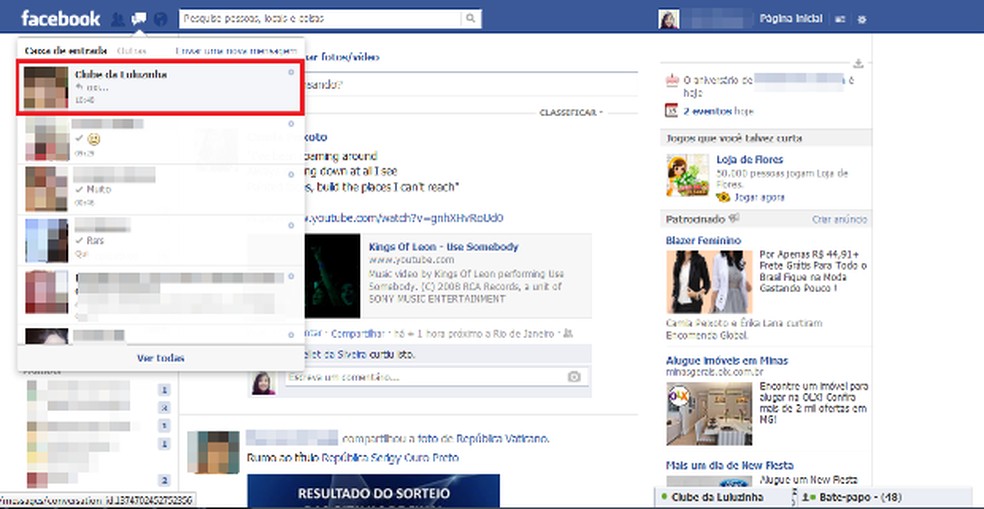Open the conversation with 'Rsrs' preview
984x509 pixels.
[161, 240]
